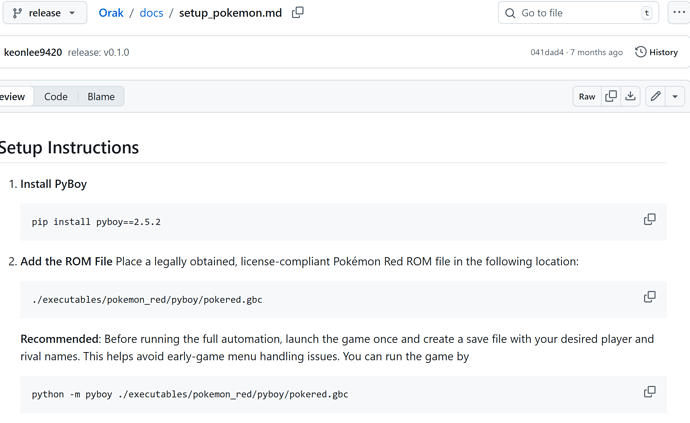Open commit 041dad4
Screen dimensions: 690x423
tap(547, 52)
